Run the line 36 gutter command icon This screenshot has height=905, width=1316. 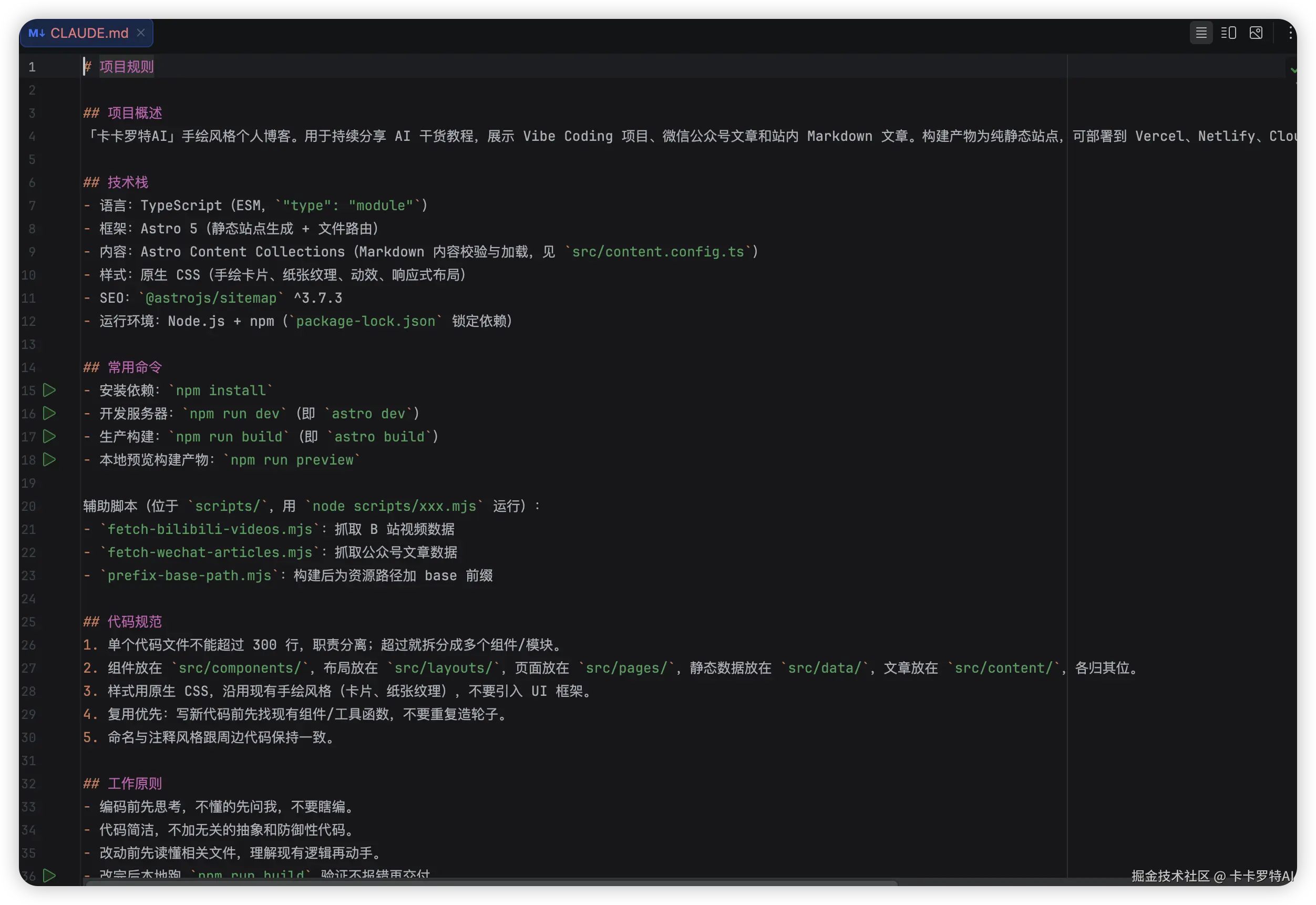pyautogui.click(x=49, y=875)
